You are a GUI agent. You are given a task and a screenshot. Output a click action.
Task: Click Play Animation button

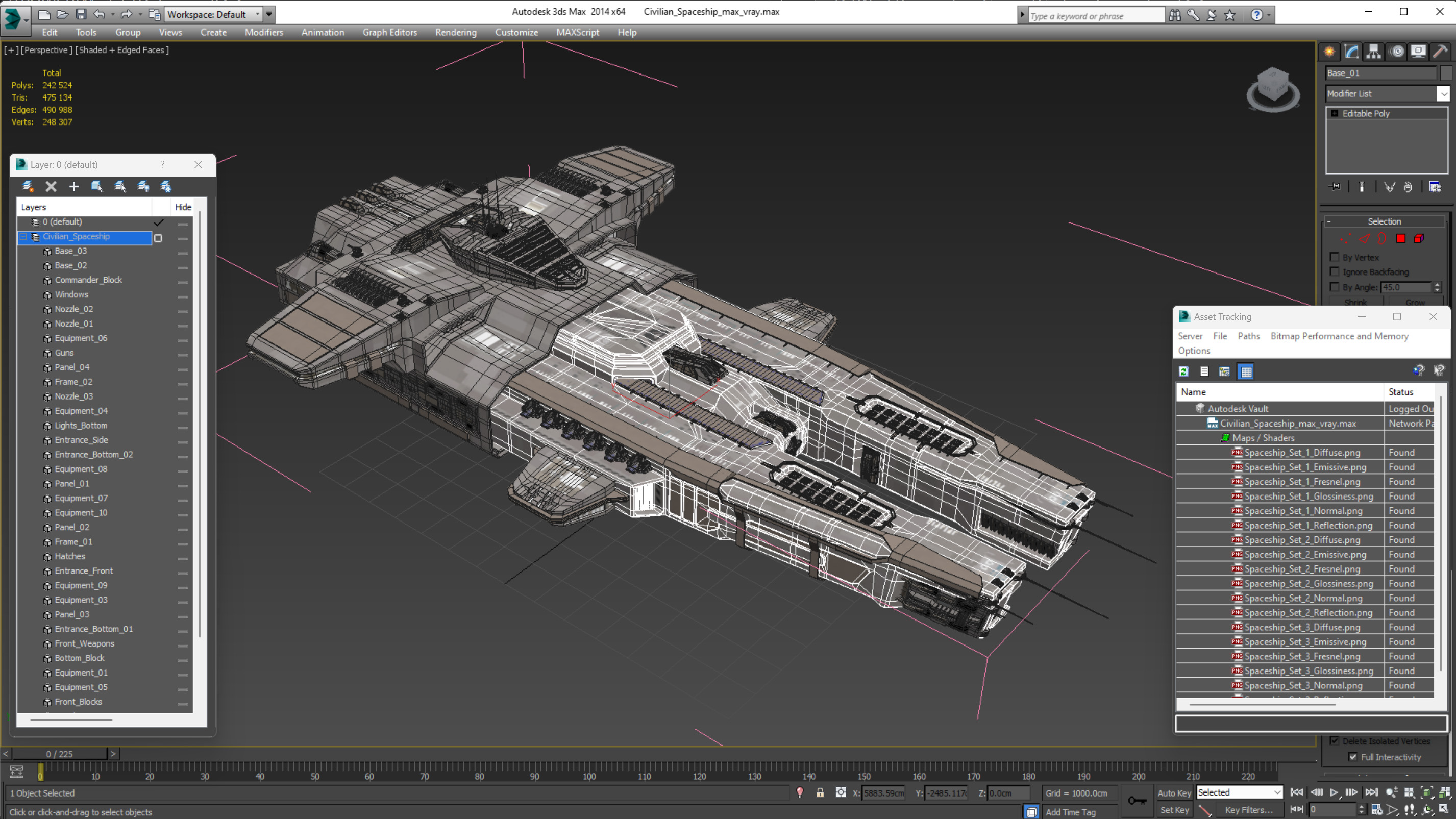coord(1334,792)
